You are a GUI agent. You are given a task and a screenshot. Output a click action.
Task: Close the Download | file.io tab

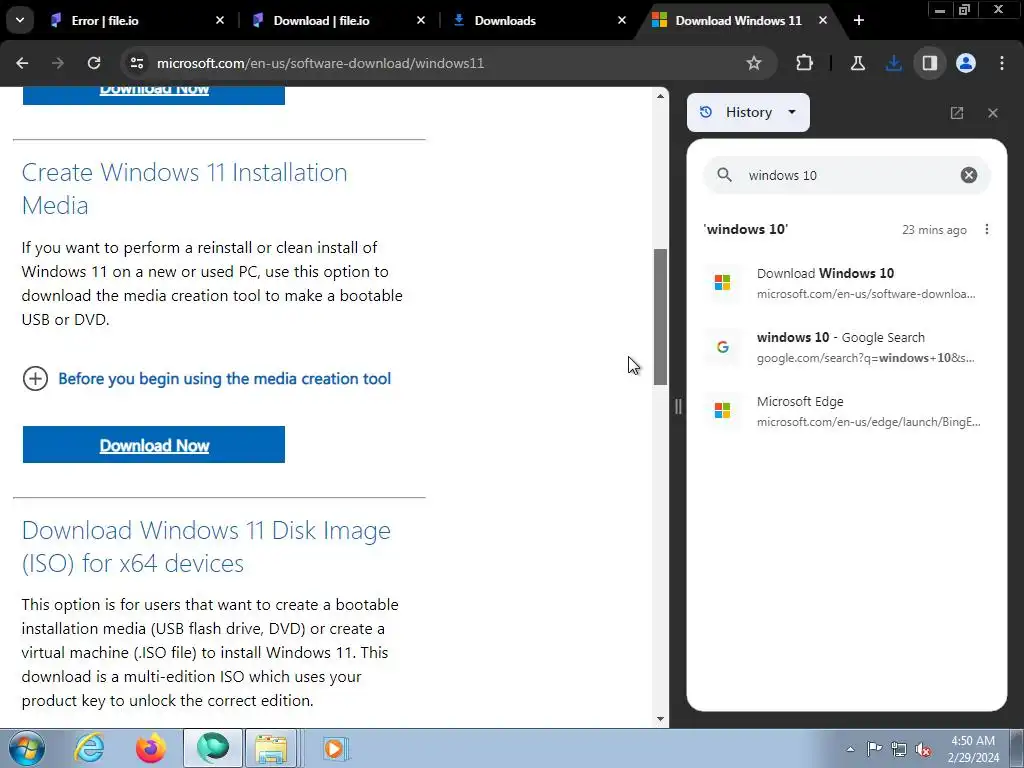click(421, 21)
